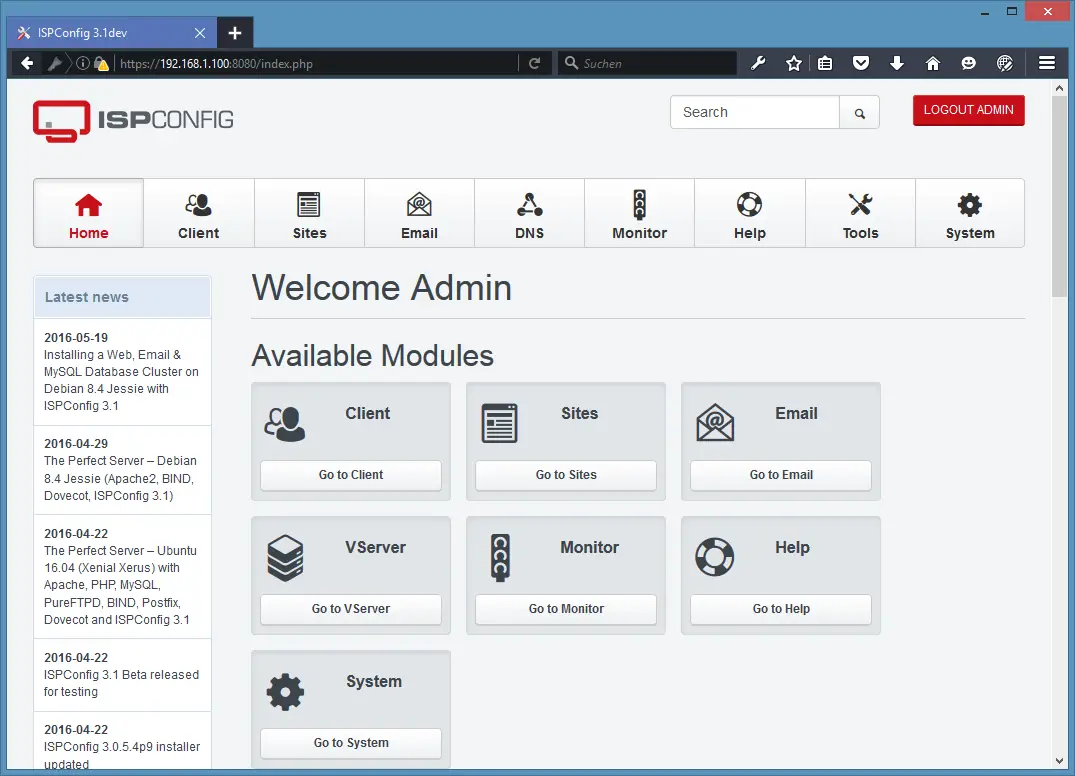1075x776 pixels.
Task: Click the Client module card icon
Action: click(285, 424)
